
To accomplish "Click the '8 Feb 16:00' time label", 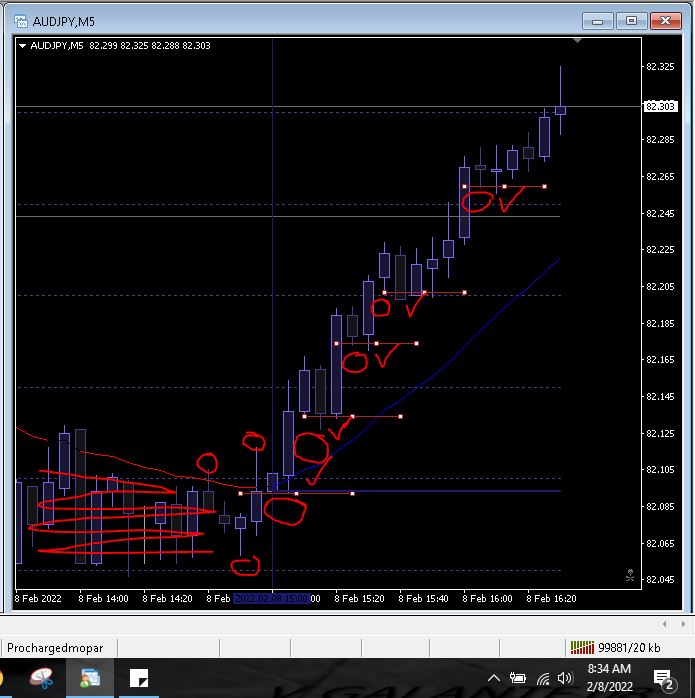I will pyautogui.click(x=487, y=599).
